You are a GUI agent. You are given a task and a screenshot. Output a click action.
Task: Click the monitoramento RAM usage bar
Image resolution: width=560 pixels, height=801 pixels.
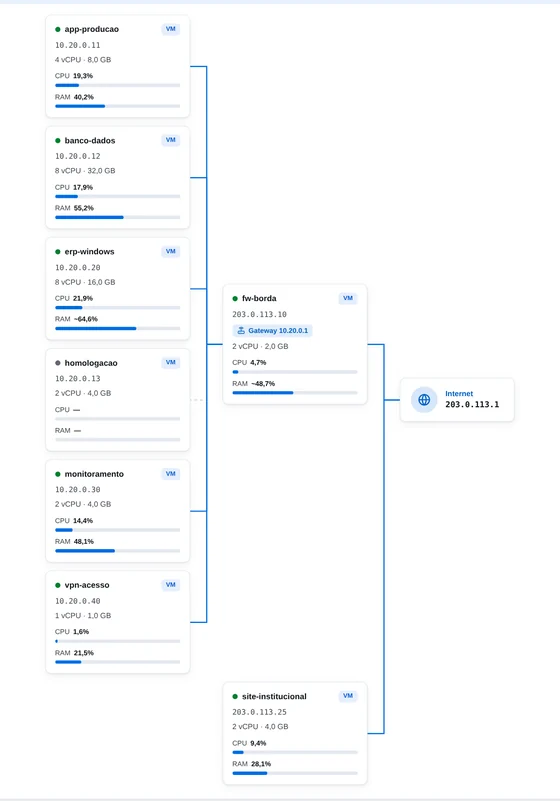pos(118,551)
